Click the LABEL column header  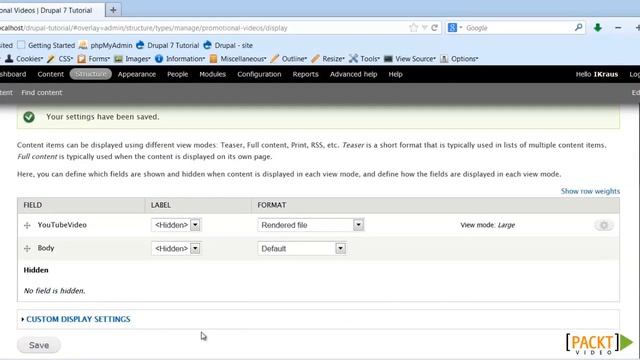coord(161,205)
